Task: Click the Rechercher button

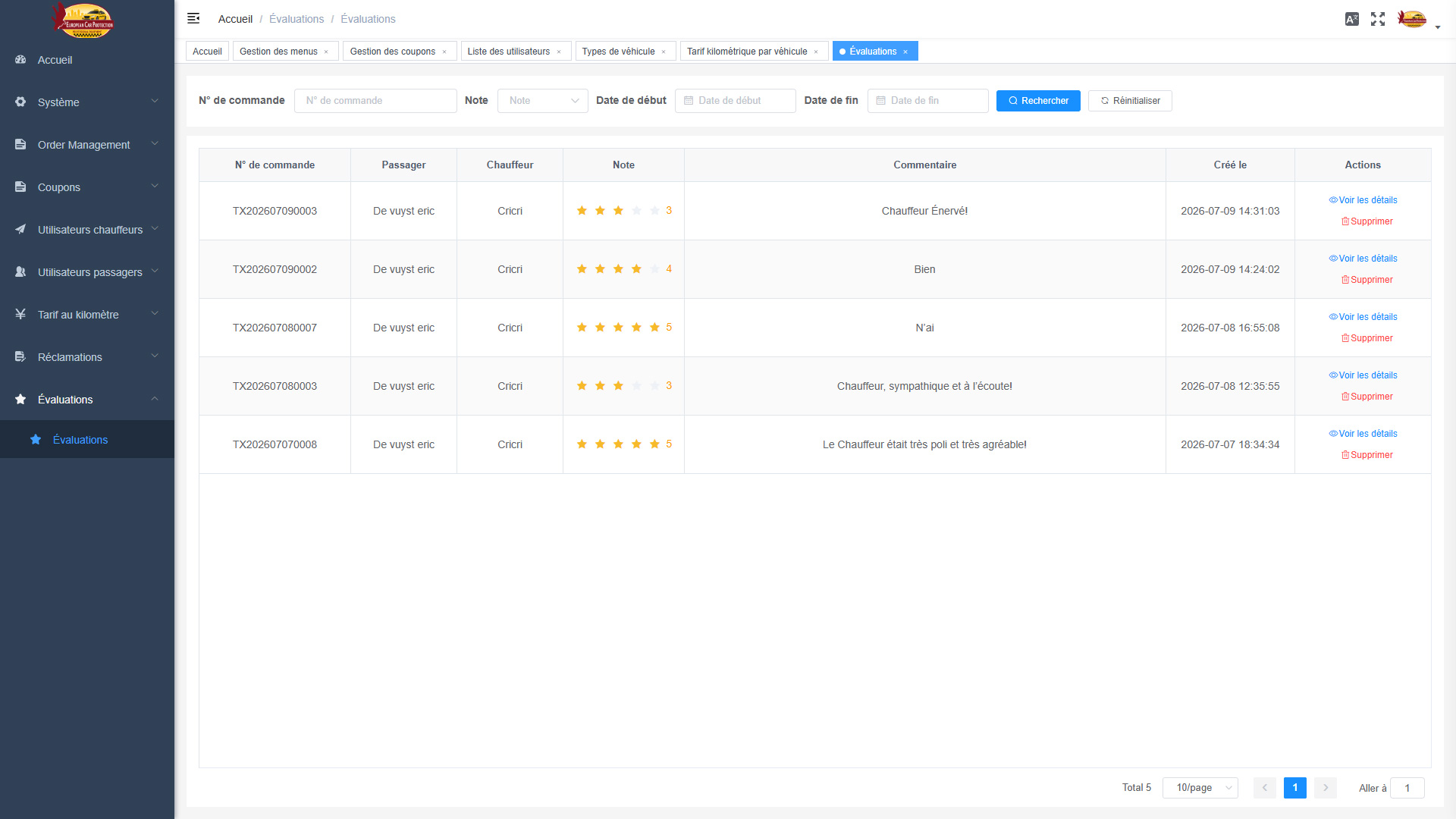Action: [x=1038, y=101]
